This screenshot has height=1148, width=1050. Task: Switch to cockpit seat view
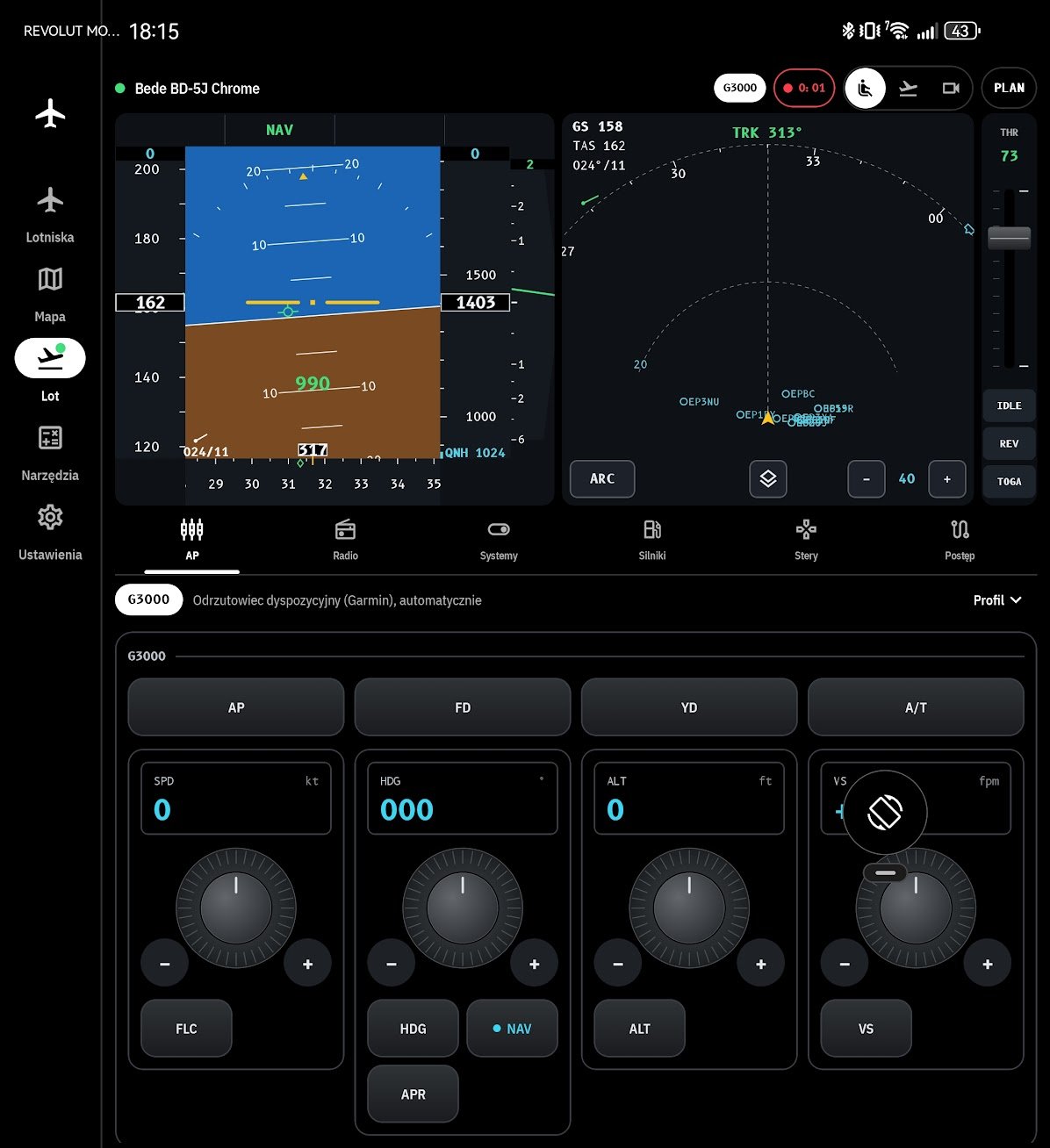coord(866,88)
